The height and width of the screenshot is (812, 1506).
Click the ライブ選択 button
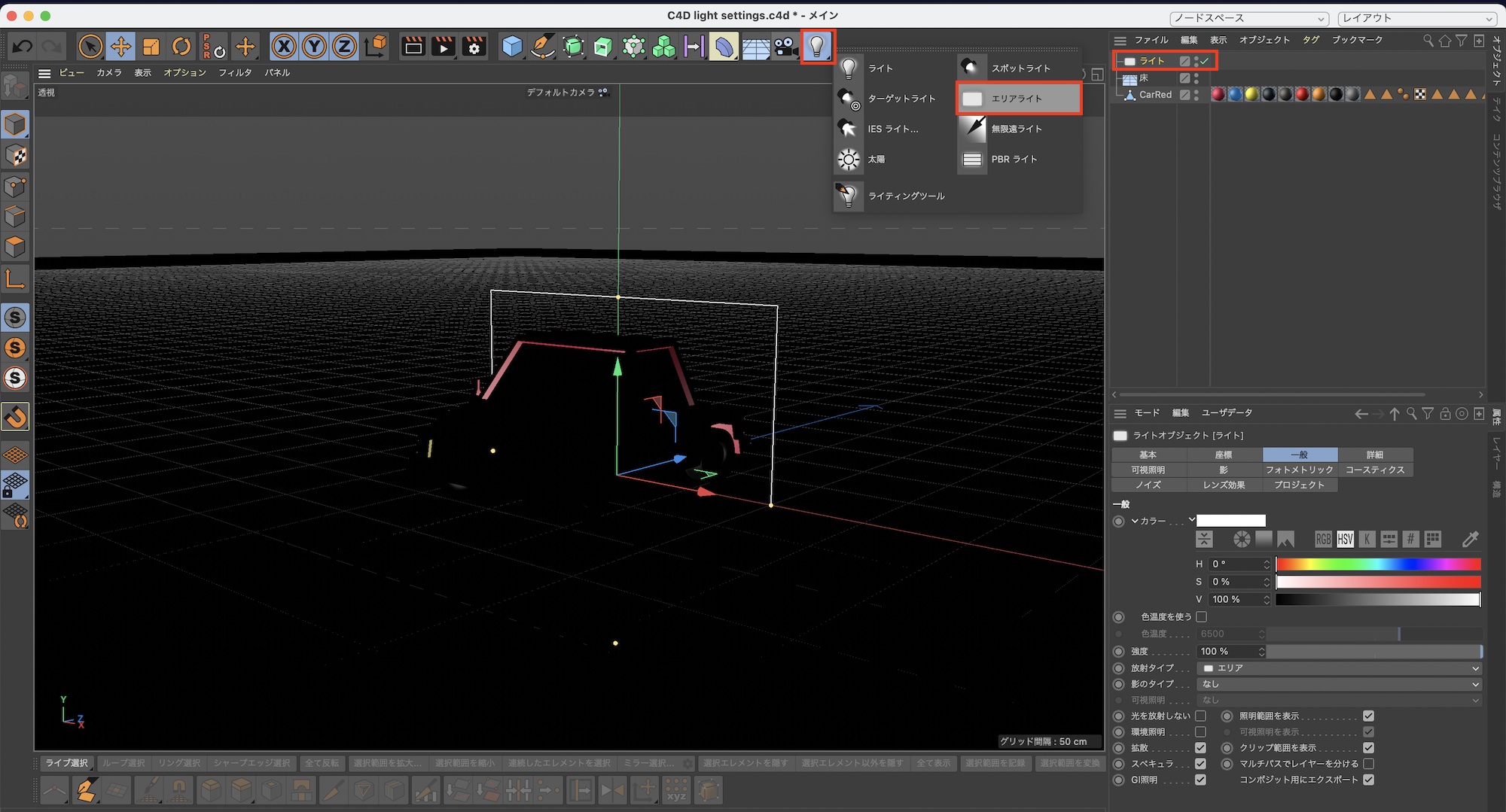click(x=66, y=763)
